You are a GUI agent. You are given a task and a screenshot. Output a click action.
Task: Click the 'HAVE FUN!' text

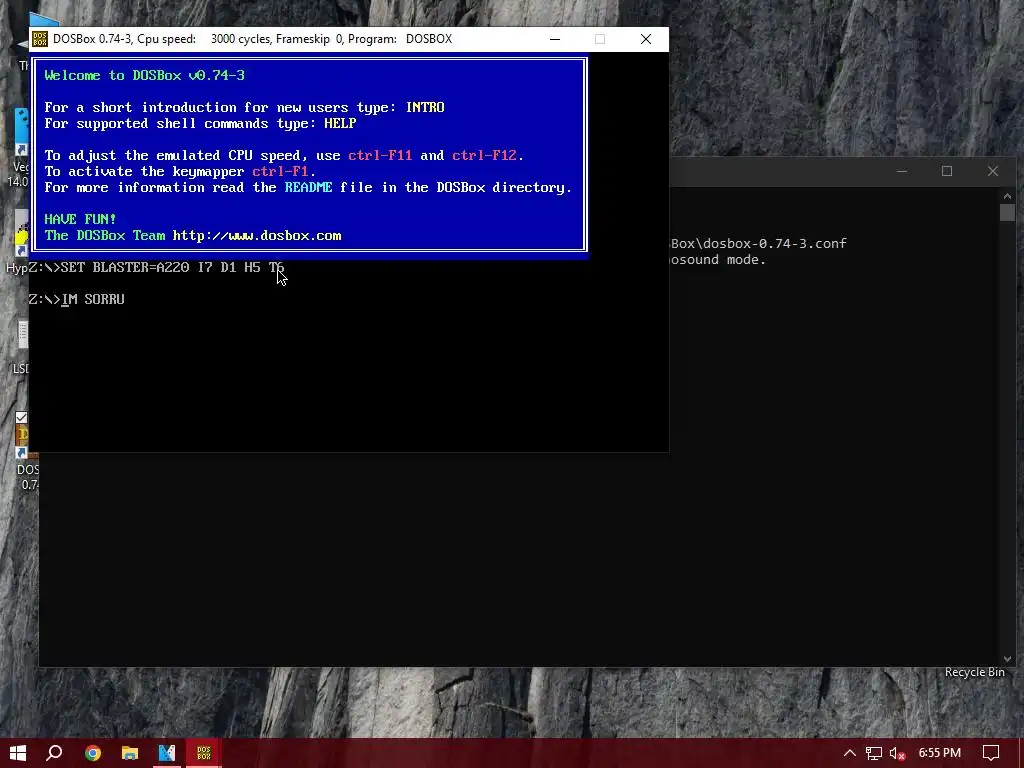80,219
